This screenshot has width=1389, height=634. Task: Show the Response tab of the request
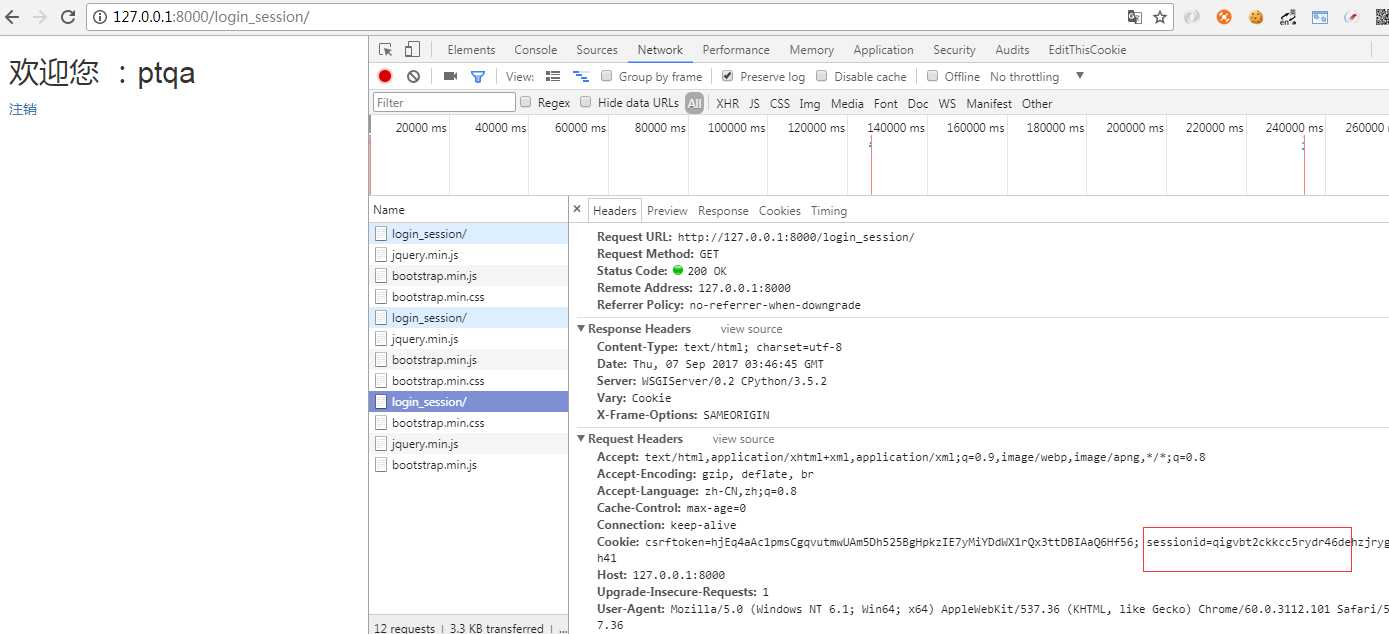pyautogui.click(x=723, y=211)
